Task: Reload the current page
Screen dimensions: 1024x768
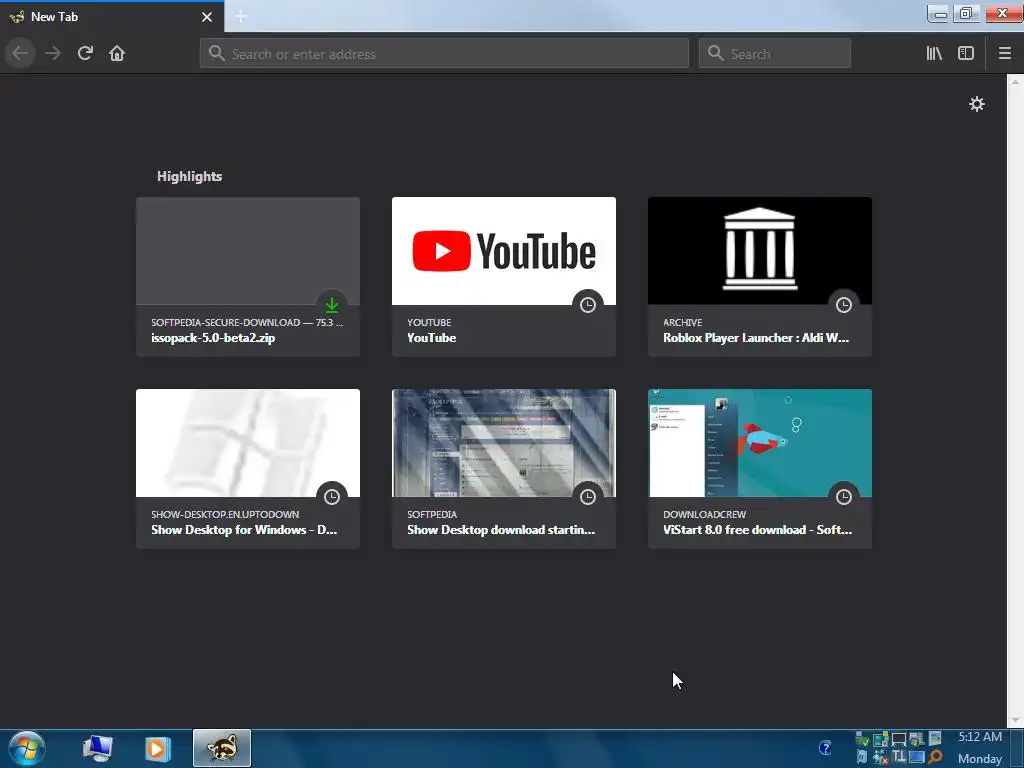Action: coord(85,53)
